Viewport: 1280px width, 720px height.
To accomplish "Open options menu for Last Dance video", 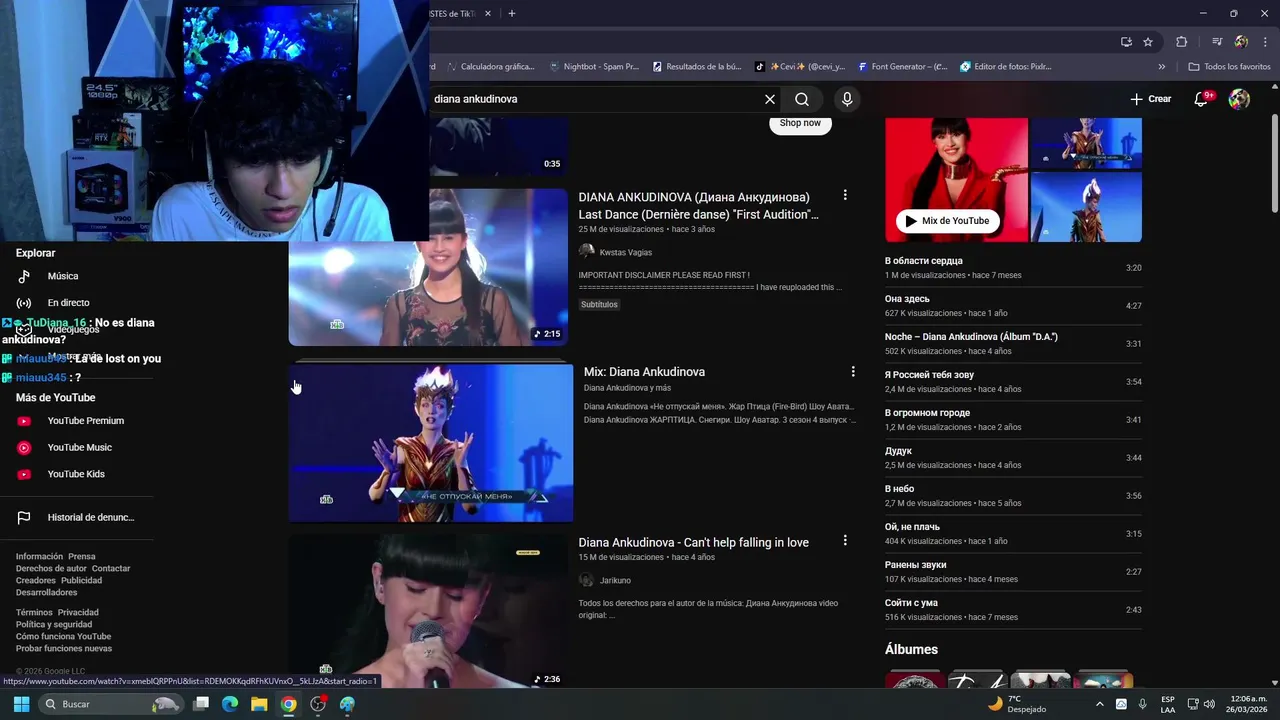I will coord(845,196).
